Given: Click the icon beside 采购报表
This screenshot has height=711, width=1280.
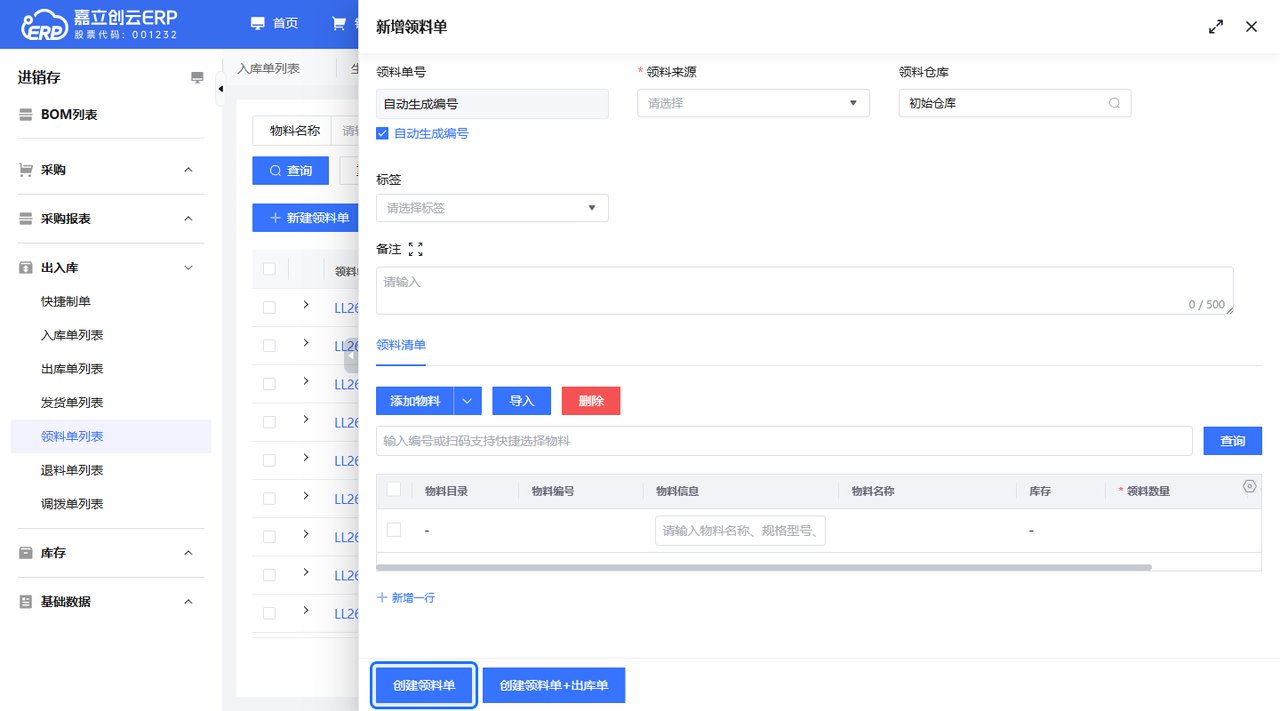Looking at the screenshot, I should 26,219.
